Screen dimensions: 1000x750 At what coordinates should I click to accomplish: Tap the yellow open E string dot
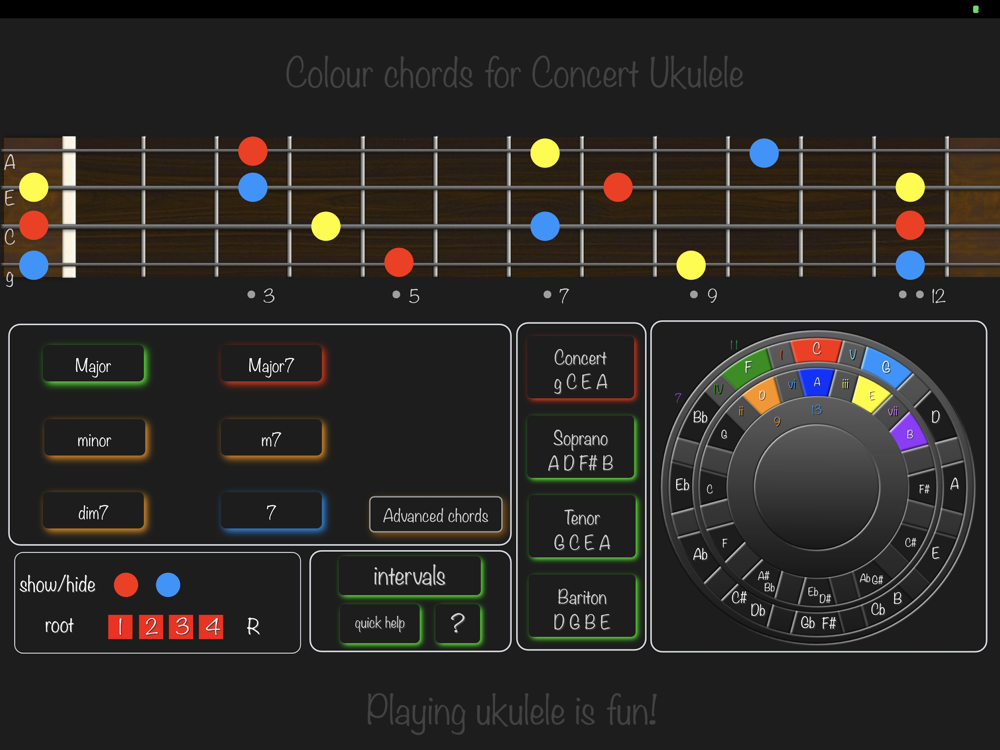point(34,188)
